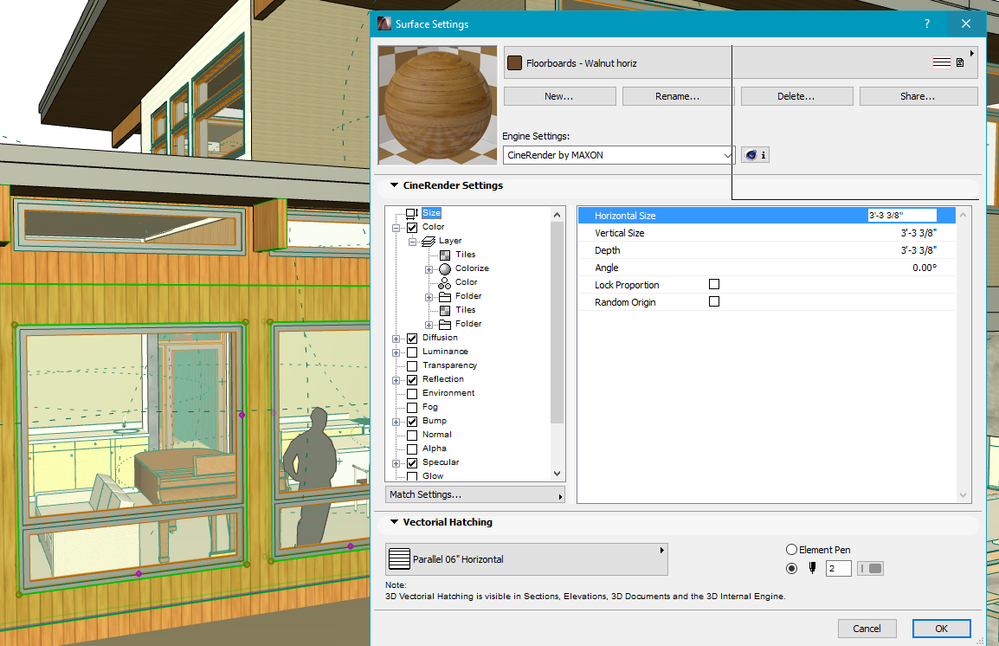Open the Parallel 06" Horizontal hatch picker

(526, 559)
